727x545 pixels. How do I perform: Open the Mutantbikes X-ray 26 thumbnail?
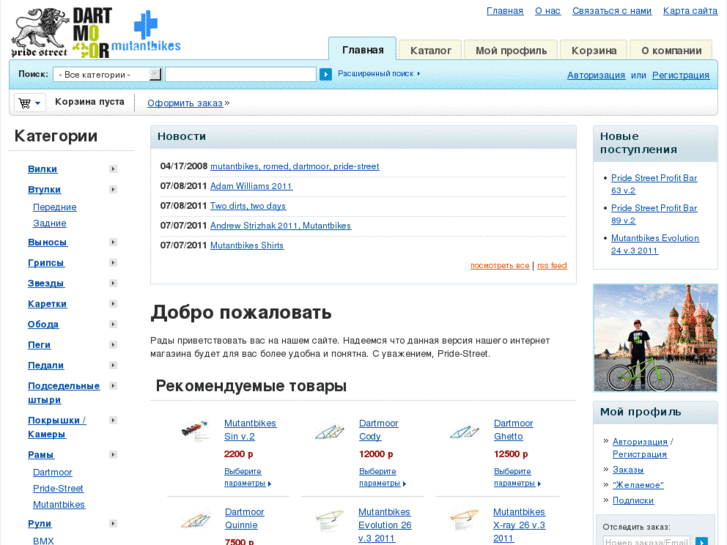(x=464, y=519)
